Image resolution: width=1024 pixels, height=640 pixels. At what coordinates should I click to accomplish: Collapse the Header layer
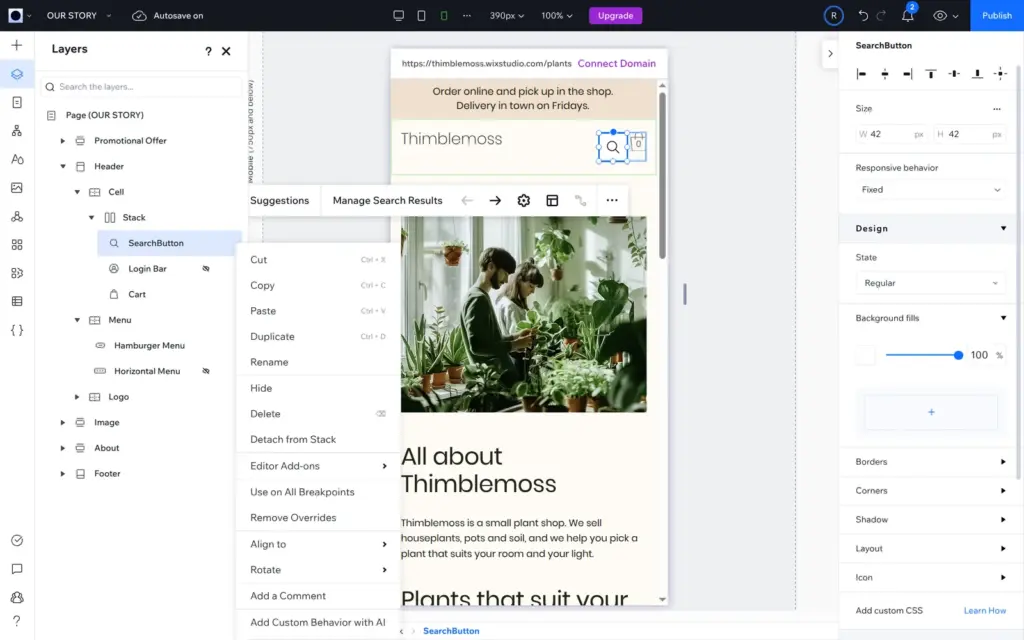(x=63, y=167)
